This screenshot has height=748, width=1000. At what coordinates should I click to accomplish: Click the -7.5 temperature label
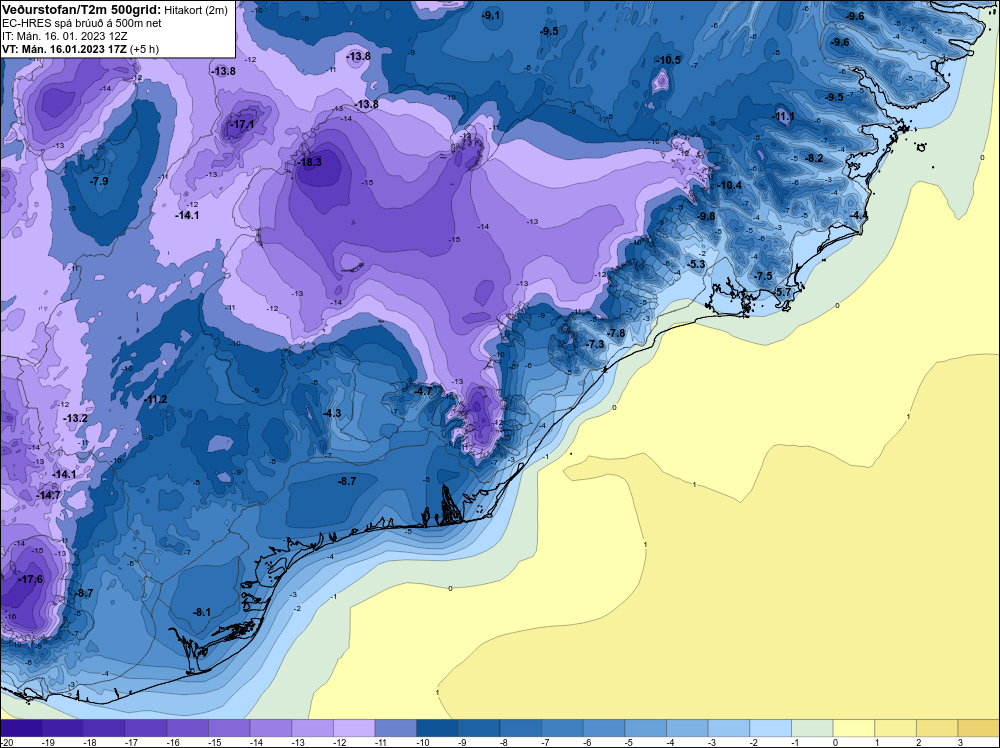pos(763,276)
